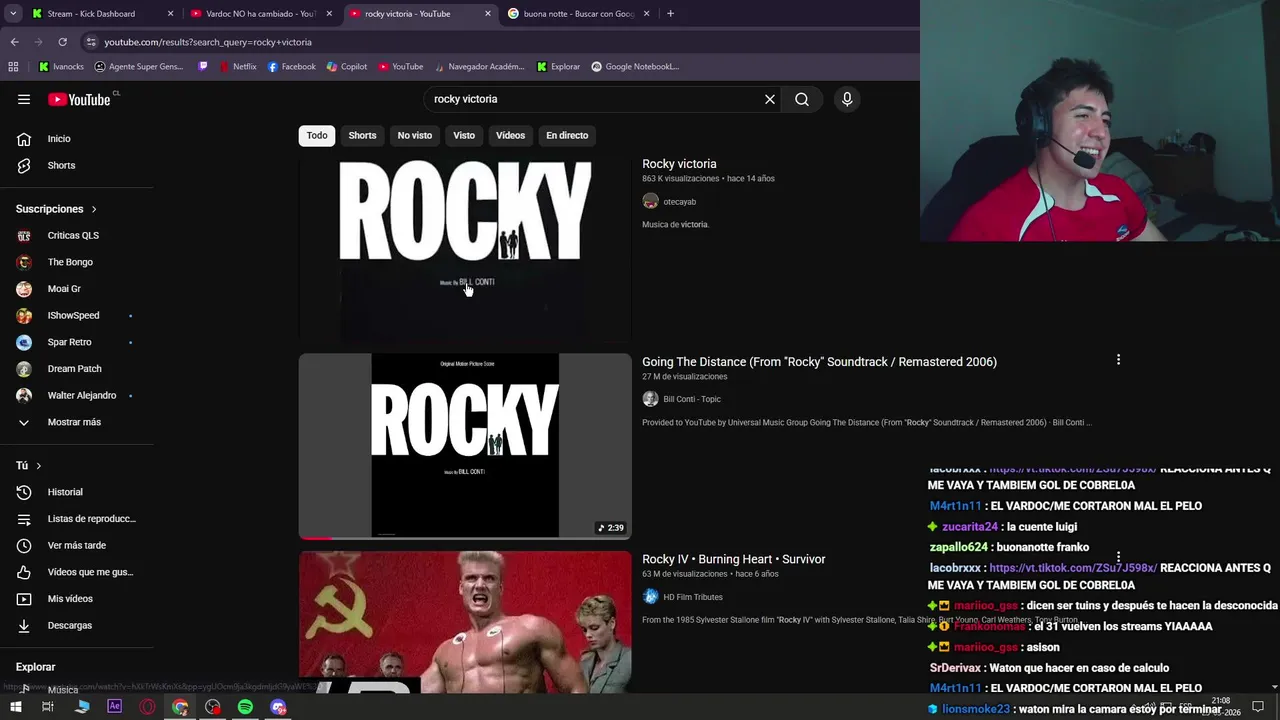Open After Effects from the taskbar
This screenshot has width=1280, height=720.
tap(114, 707)
